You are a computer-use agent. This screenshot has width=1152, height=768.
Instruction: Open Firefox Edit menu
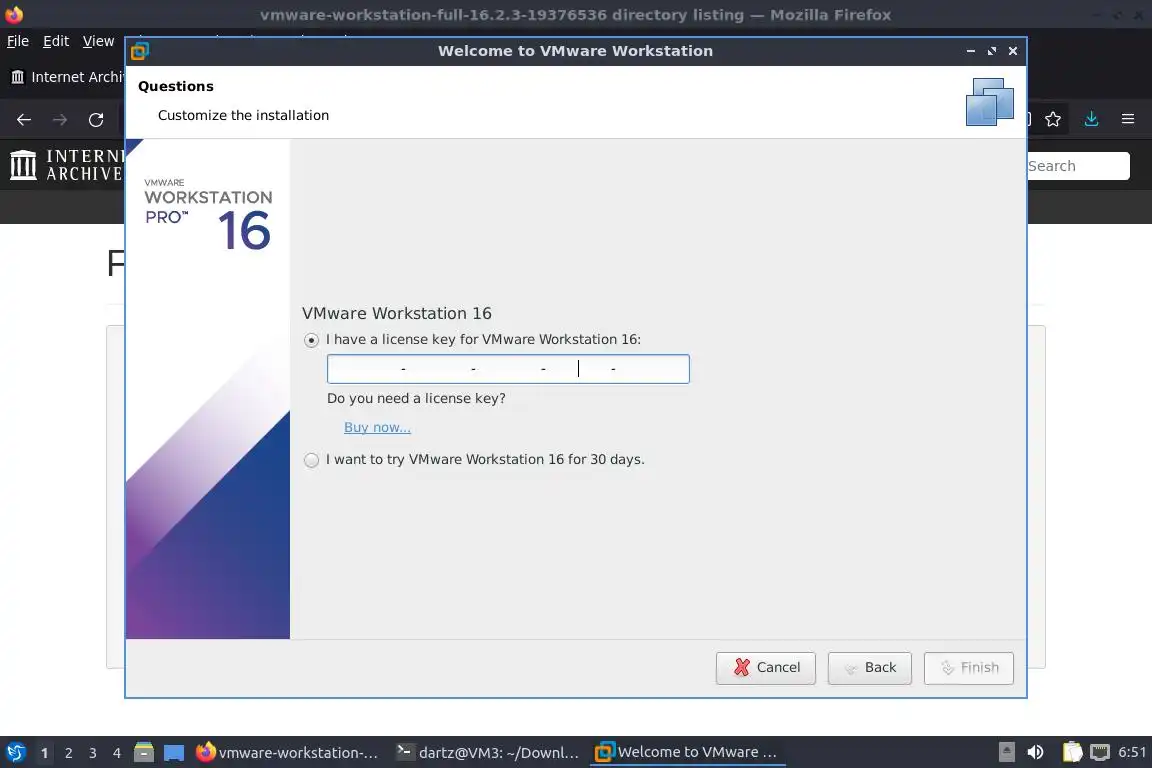coord(56,41)
